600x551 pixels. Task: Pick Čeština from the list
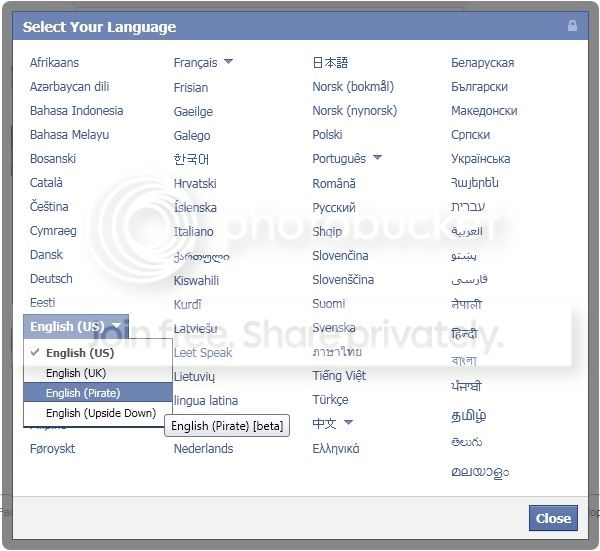49,207
